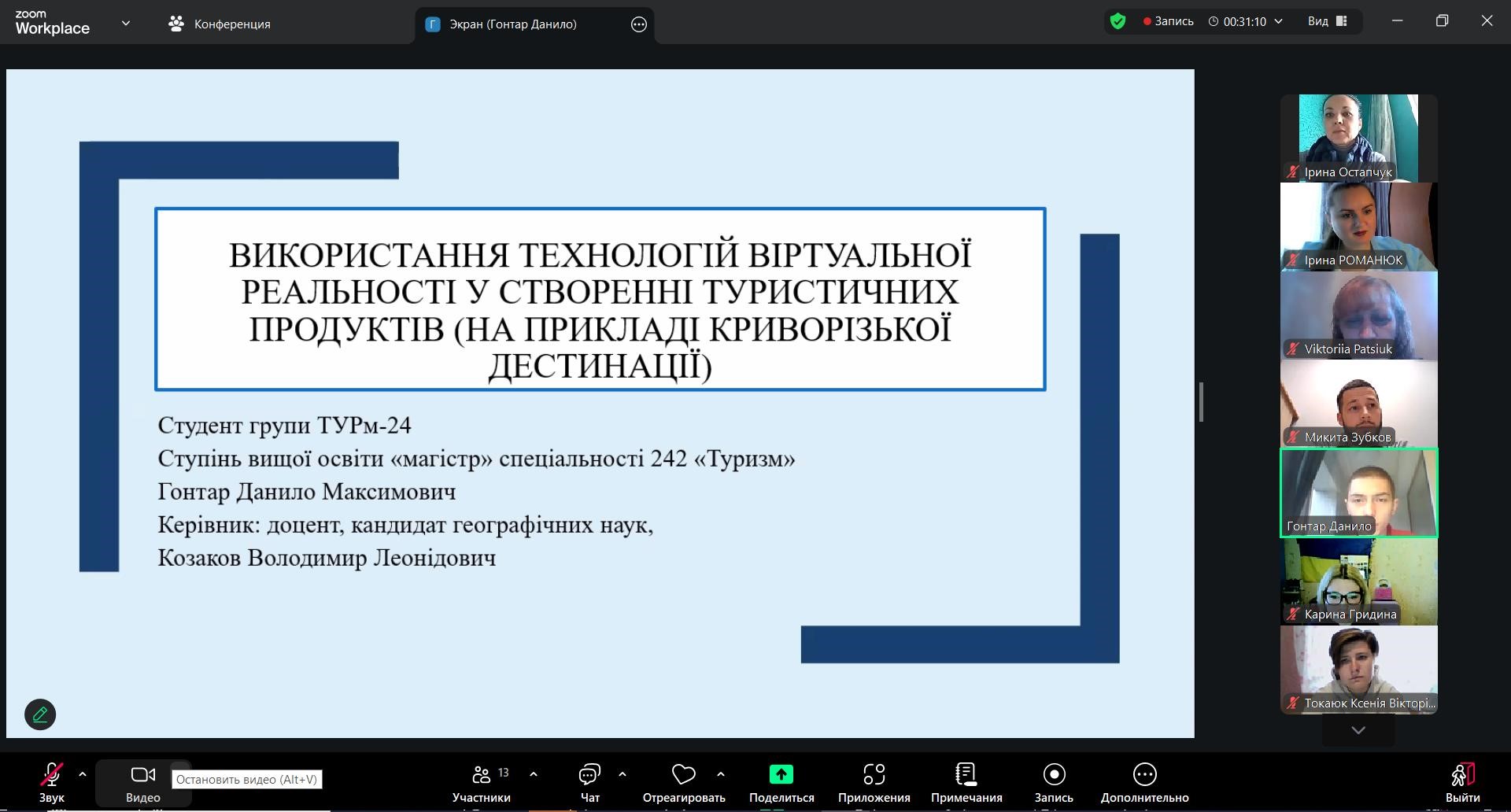
Task: Open the Chat panel icon
Action: pos(589,775)
